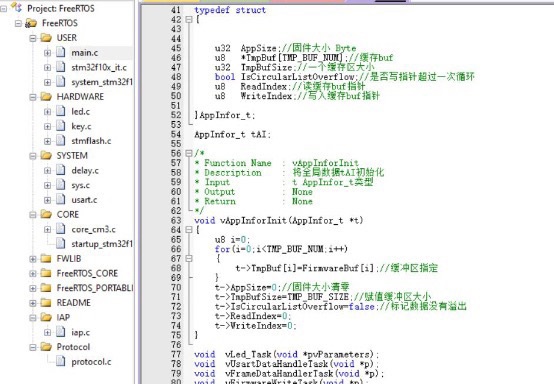Click the main.c file icon
The image size is (554, 384).
61,53
